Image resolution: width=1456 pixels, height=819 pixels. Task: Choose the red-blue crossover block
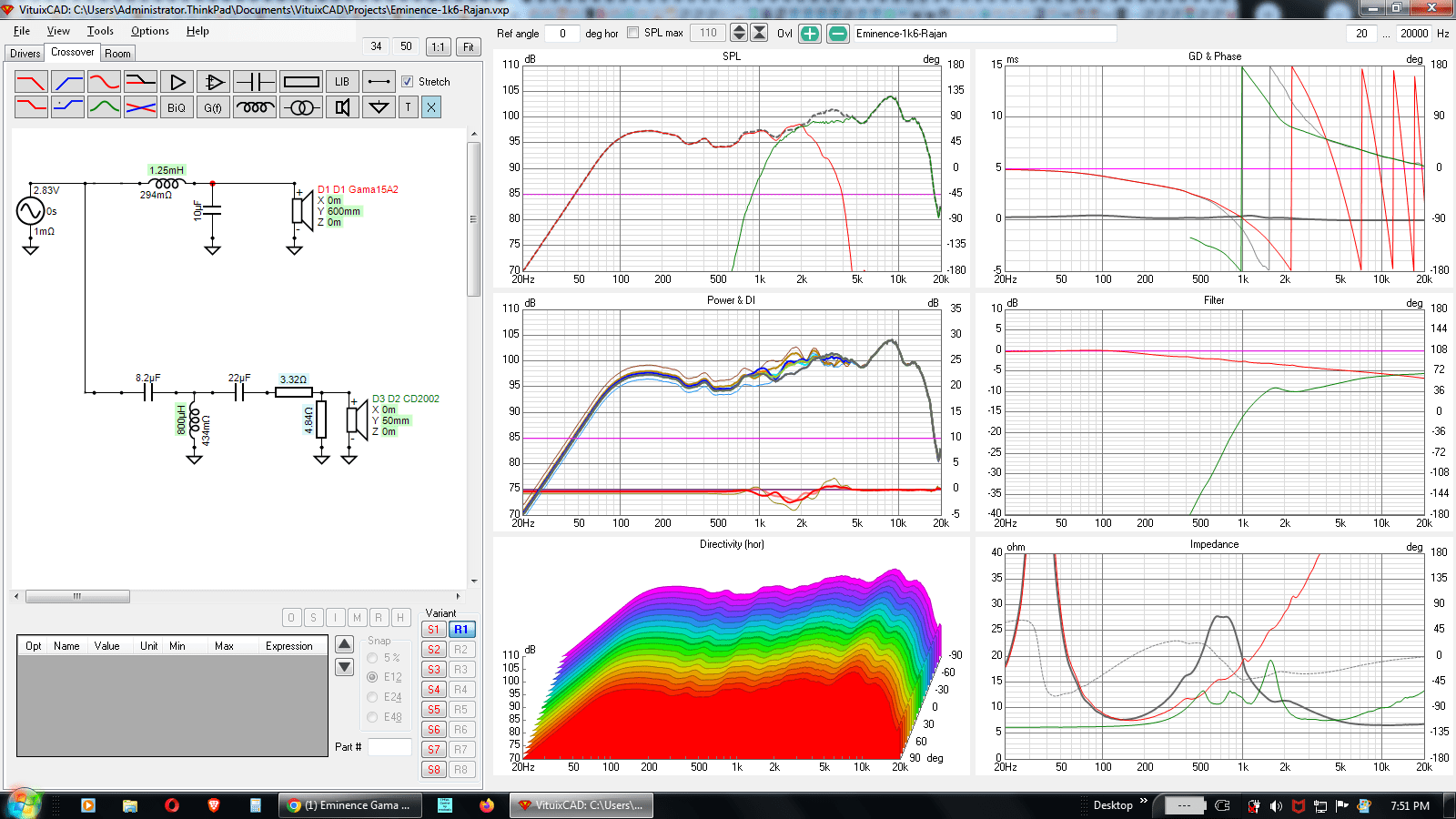coord(141,107)
